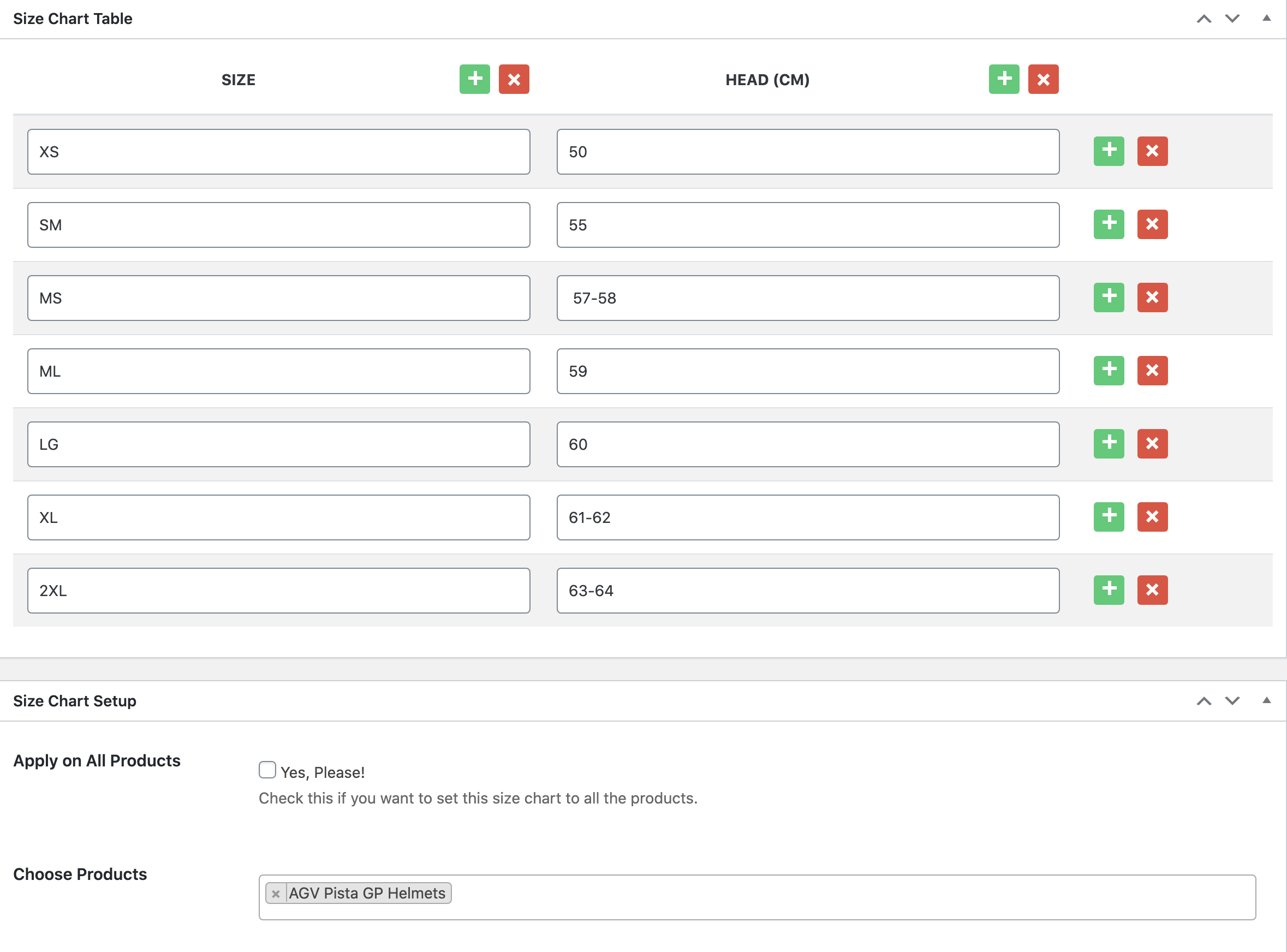Click the LG size input field
1287x952 pixels.
pos(278,444)
